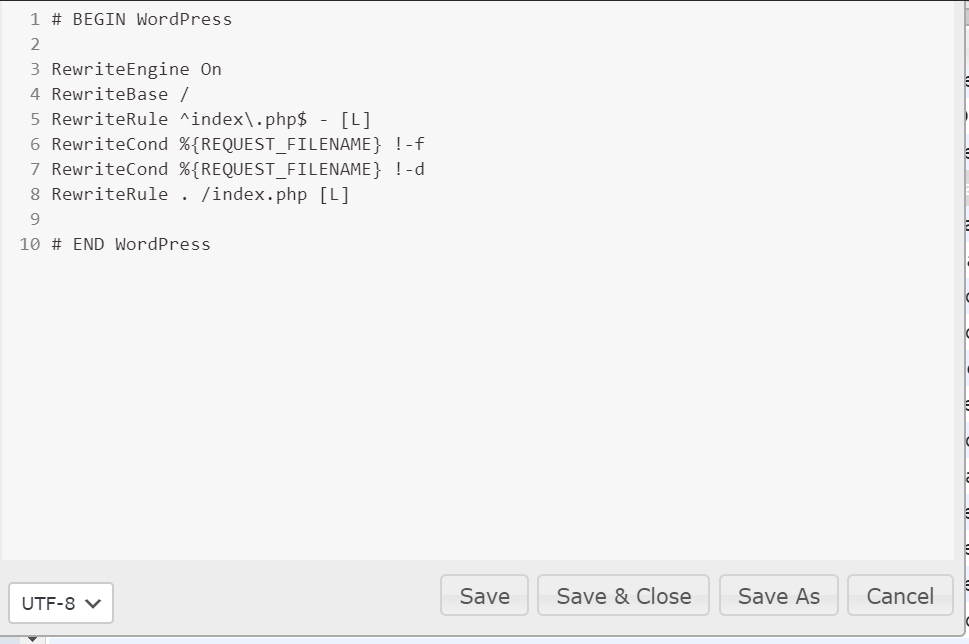Screen dimensions: 969x644
Task: Choose the Save As button
Action: [x=778, y=596]
